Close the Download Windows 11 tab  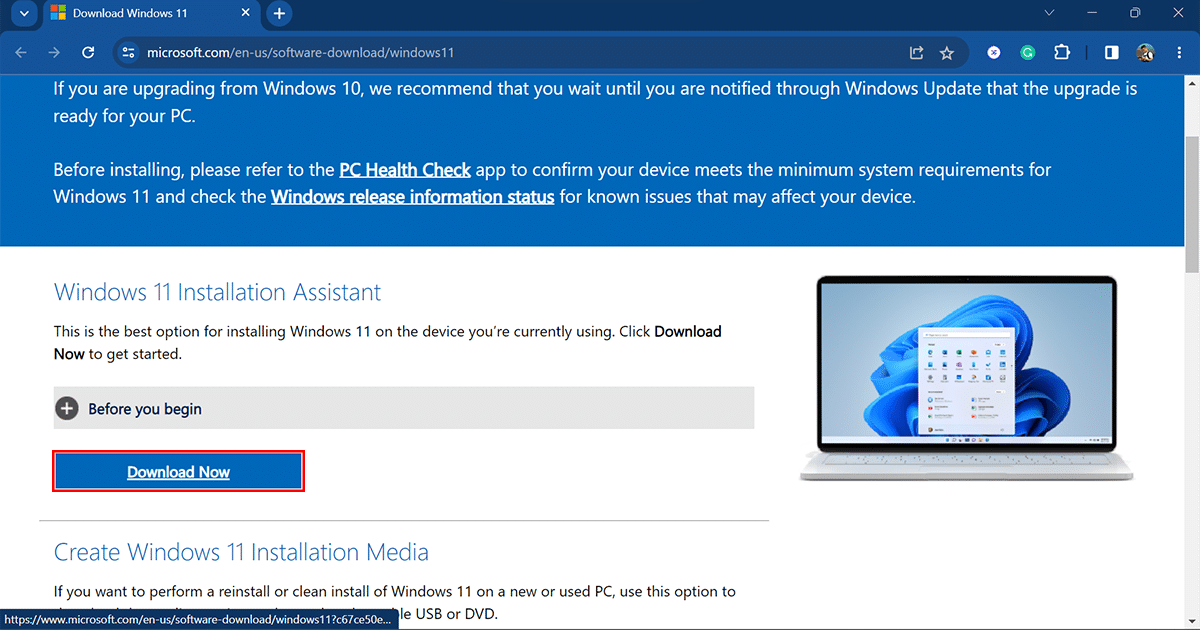click(x=245, y=14)
